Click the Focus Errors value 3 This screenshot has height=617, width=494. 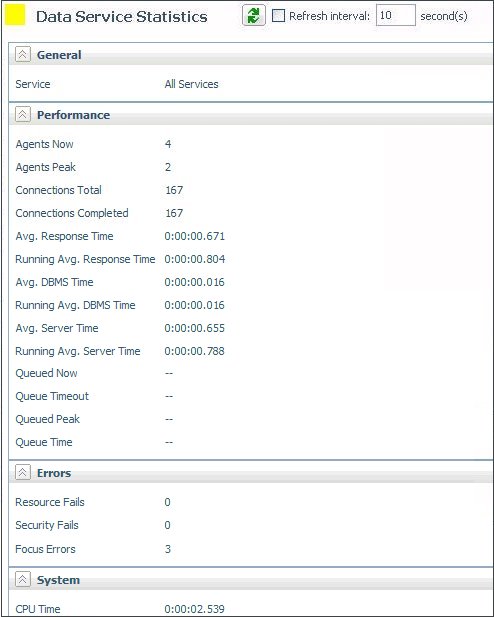[168, 549]
